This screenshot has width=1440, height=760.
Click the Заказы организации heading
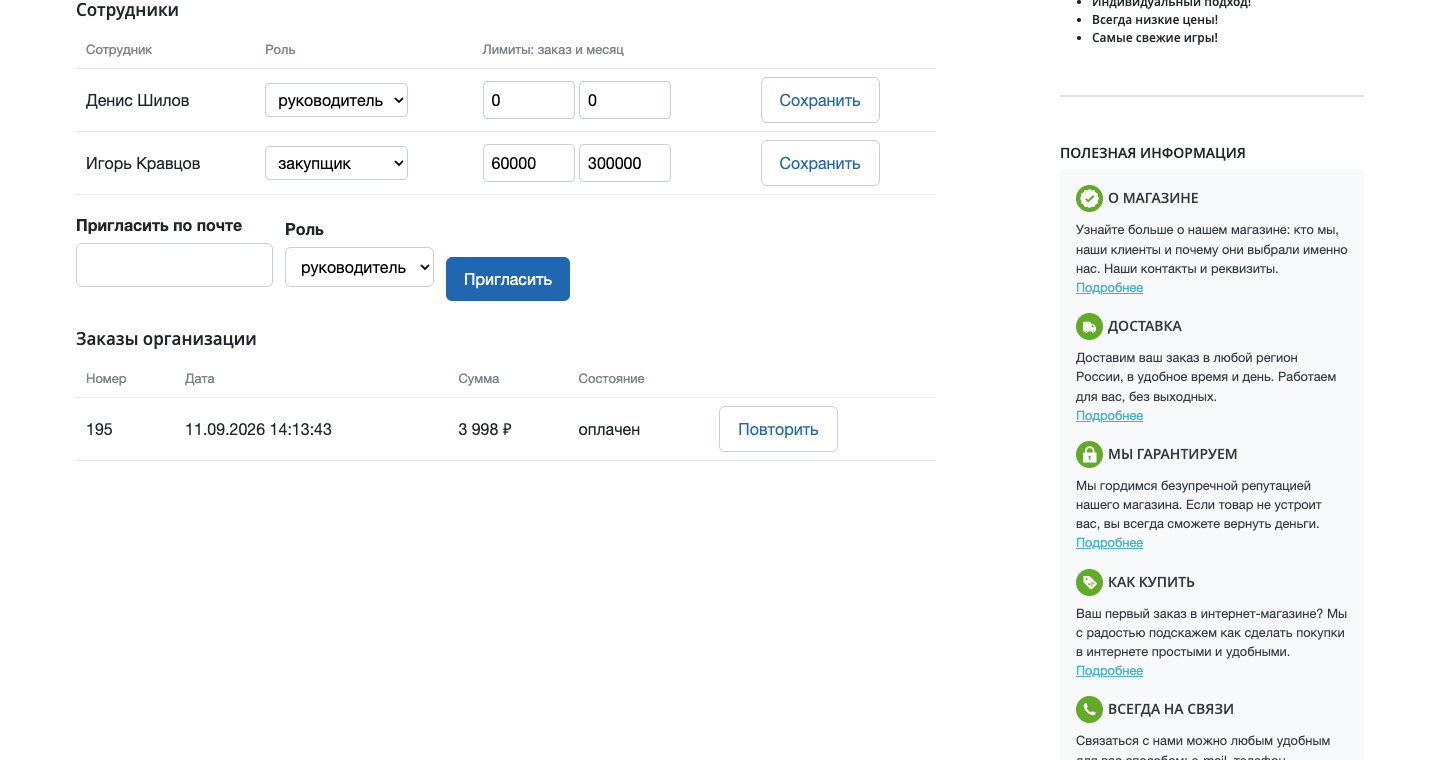pyautogui.click(x=166, y=339)
